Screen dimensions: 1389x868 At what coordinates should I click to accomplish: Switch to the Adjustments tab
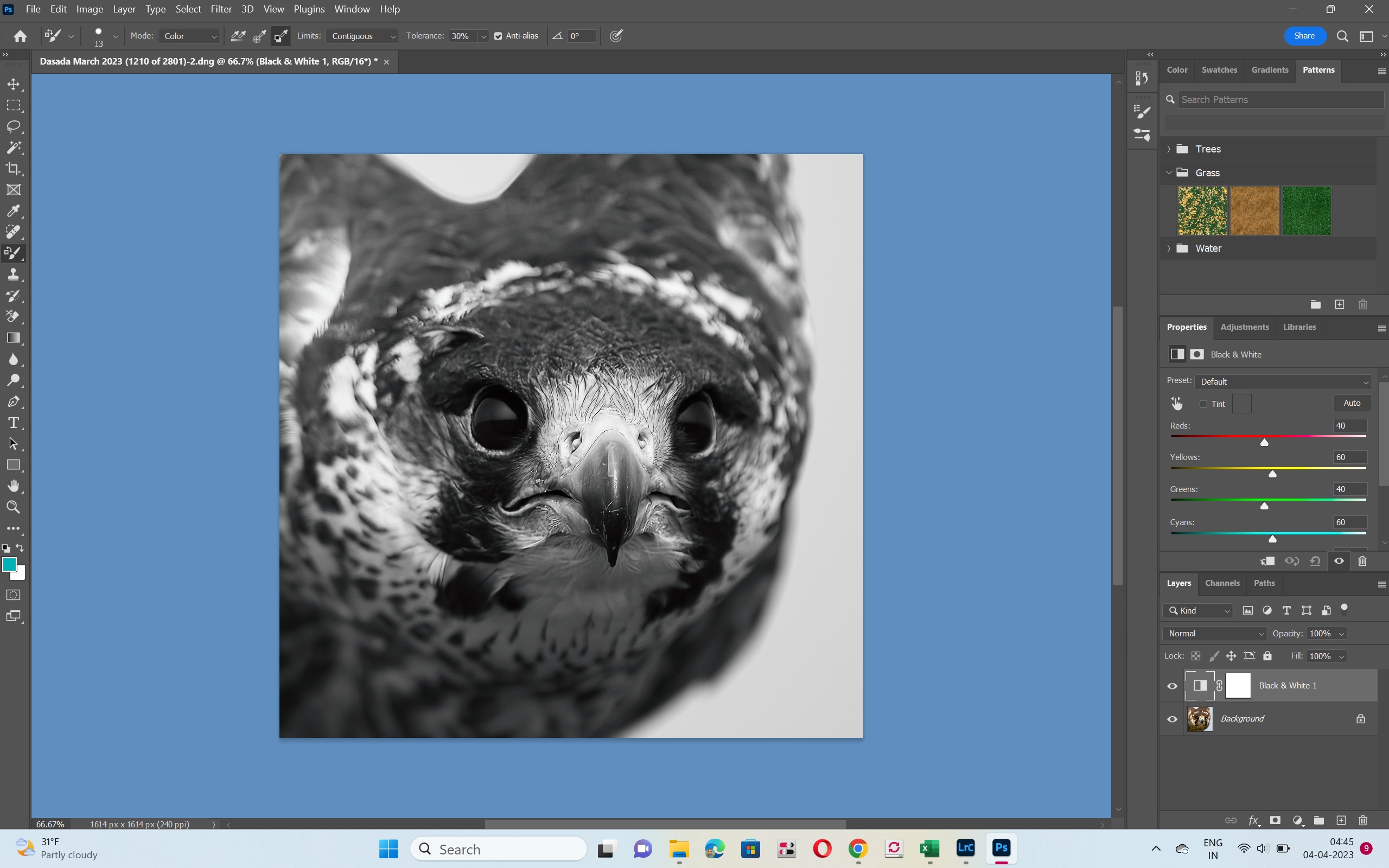[1244, 327]
